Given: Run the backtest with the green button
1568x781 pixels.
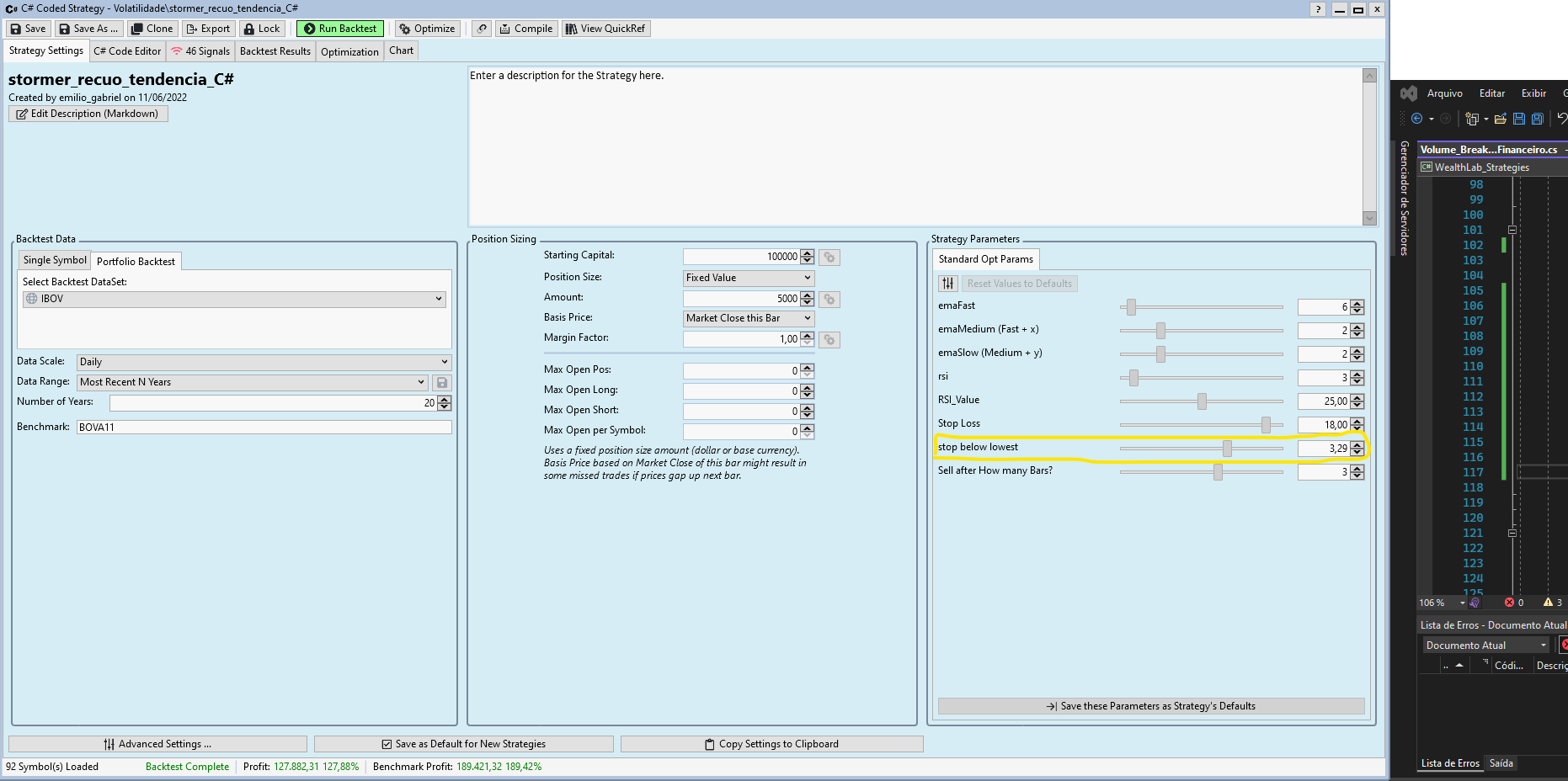Looking at the screenshot, I should [x=340, y=29].
